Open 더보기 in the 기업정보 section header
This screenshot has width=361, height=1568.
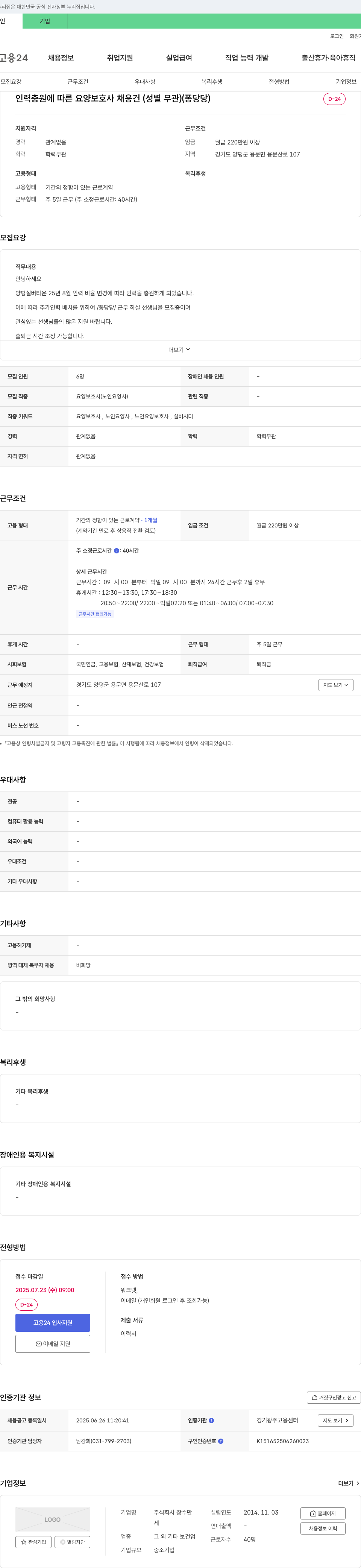pos(348,1483)
